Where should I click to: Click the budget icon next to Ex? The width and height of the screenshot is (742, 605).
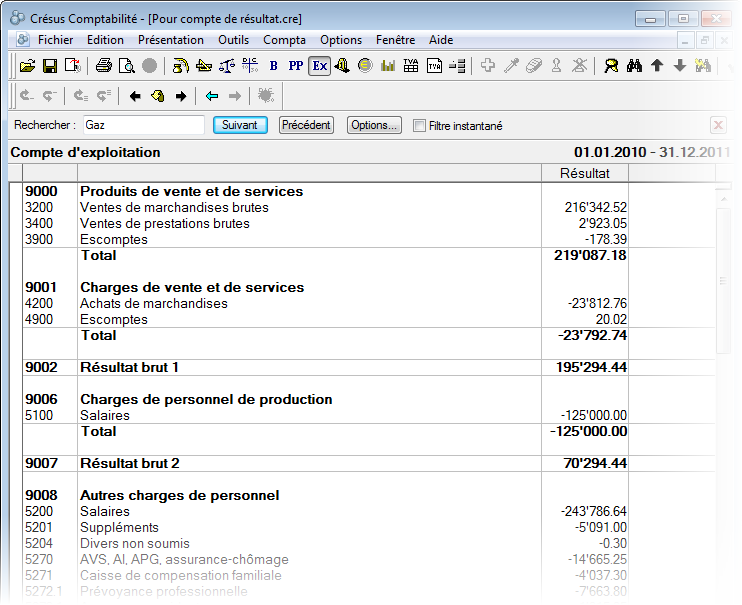tap(342, 66)
